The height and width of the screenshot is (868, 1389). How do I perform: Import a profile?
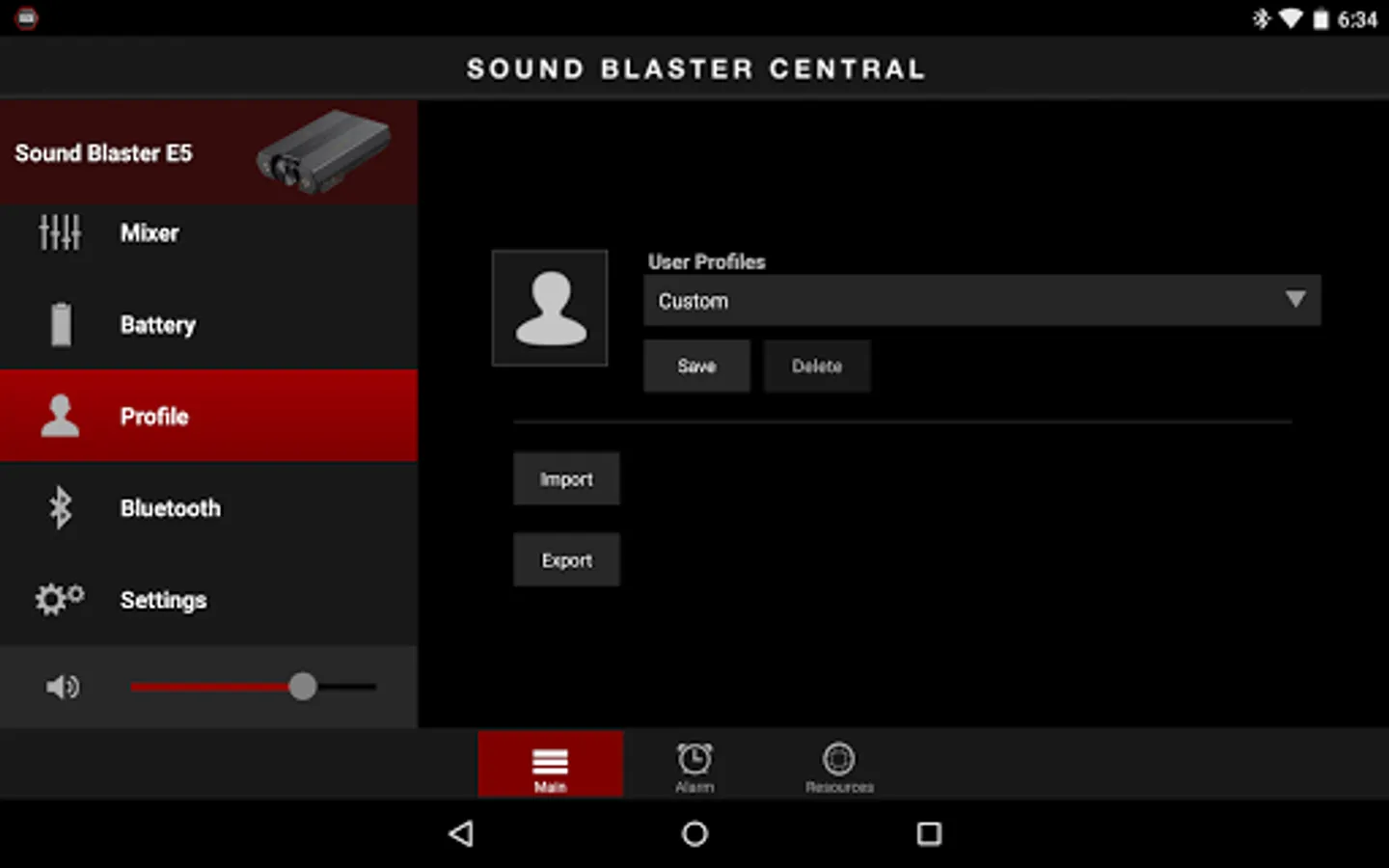[x=566, y=478]
